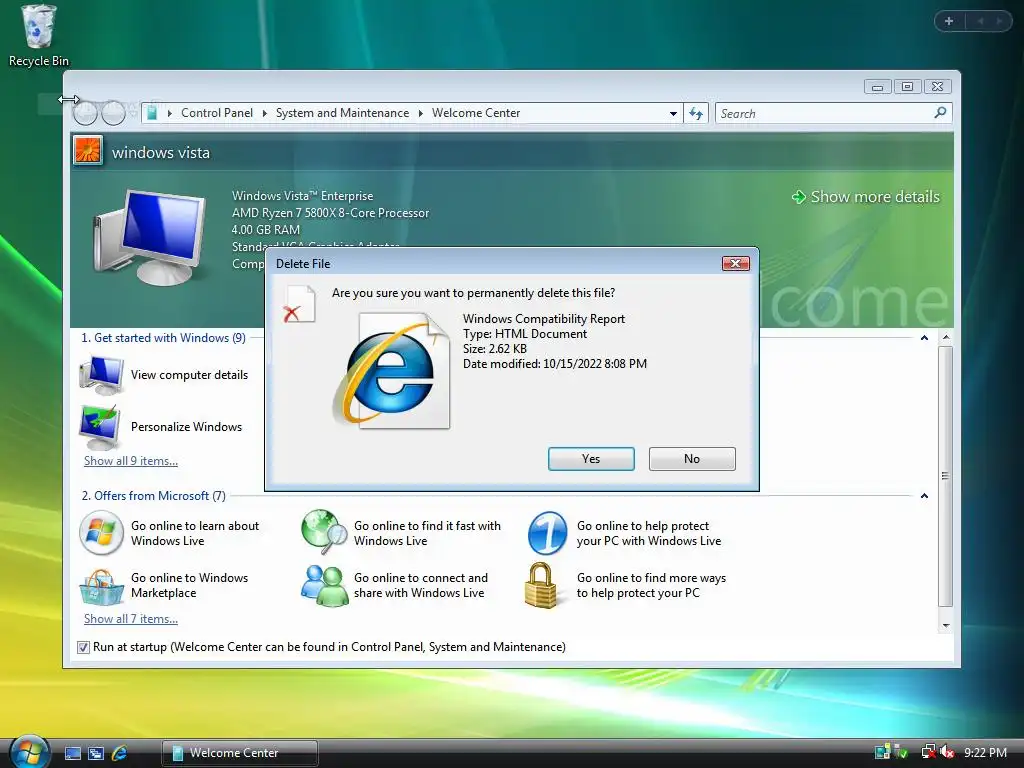Click the Offers from Microsoft heading

(x=153, y=496)
